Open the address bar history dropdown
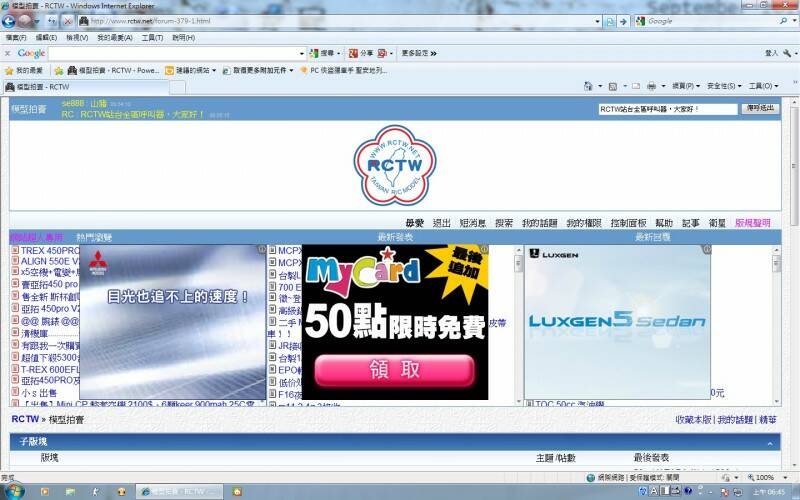The height and width of the screenshot is (500, 800). click(x=597, y=21)
